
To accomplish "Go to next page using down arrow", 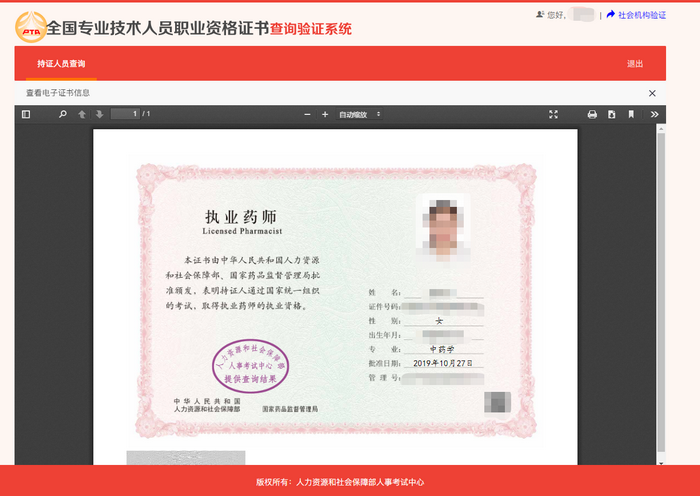I will click(99, 115).
